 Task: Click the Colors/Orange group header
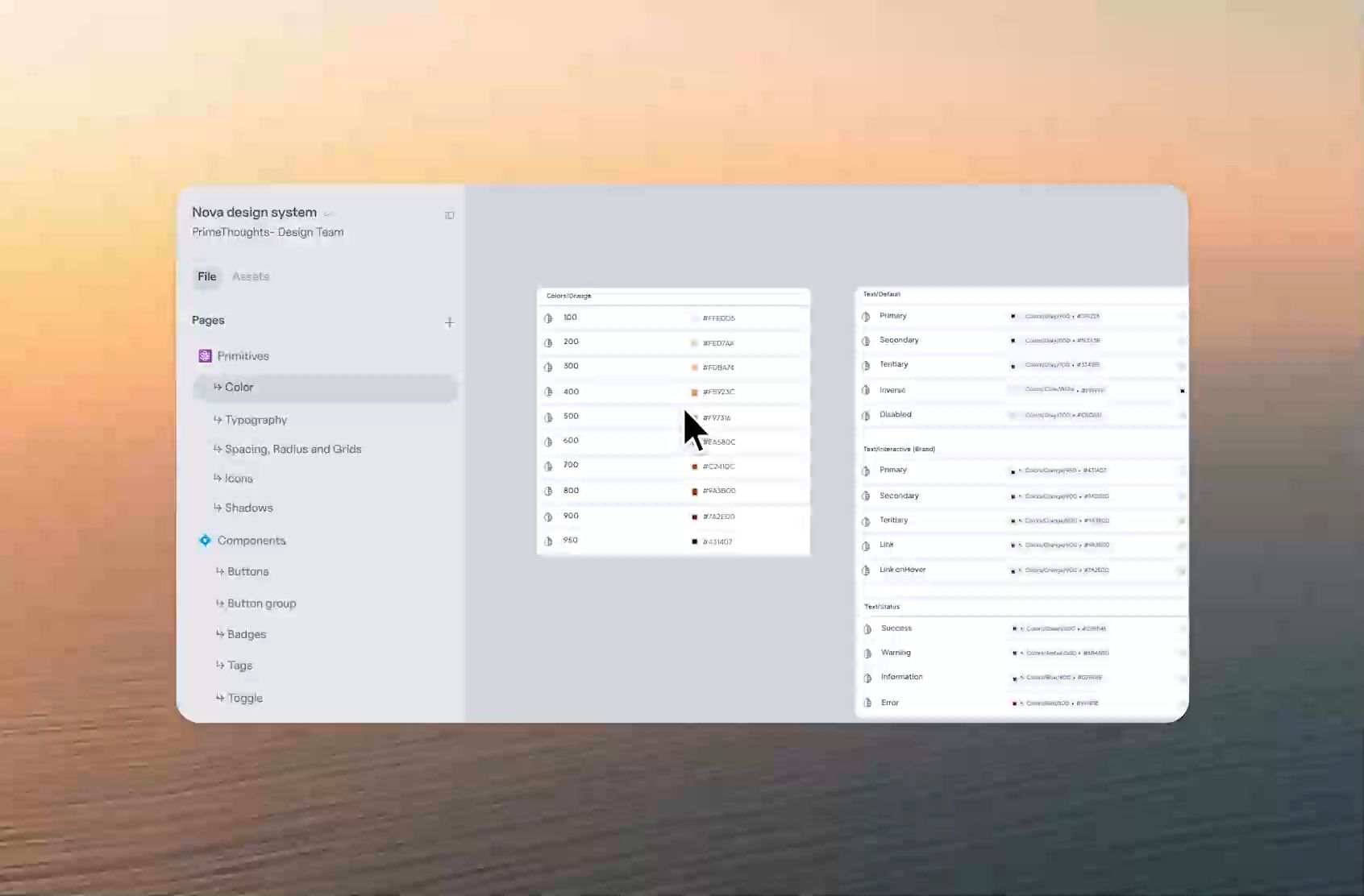[x=568, y=296]
